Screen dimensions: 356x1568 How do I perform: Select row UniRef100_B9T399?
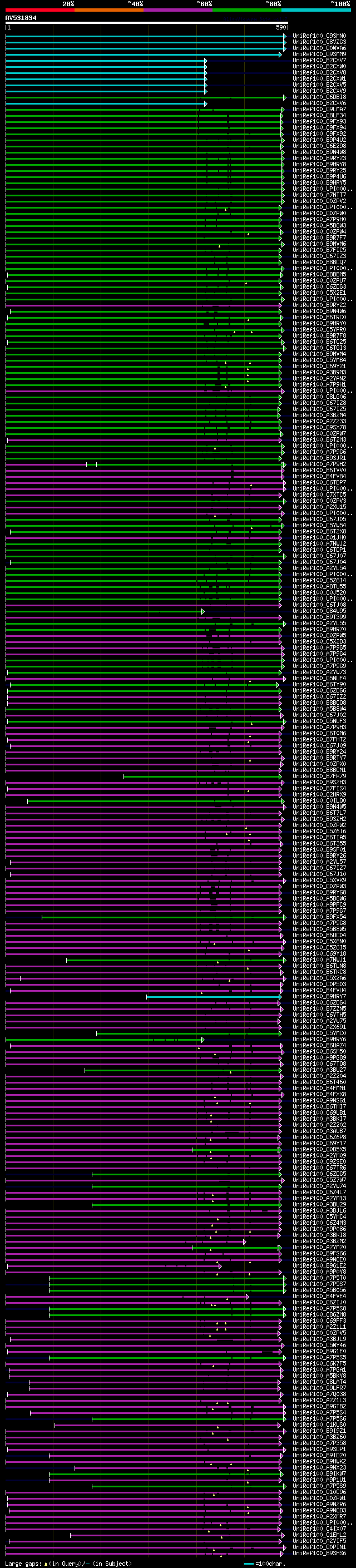point(319,617)
